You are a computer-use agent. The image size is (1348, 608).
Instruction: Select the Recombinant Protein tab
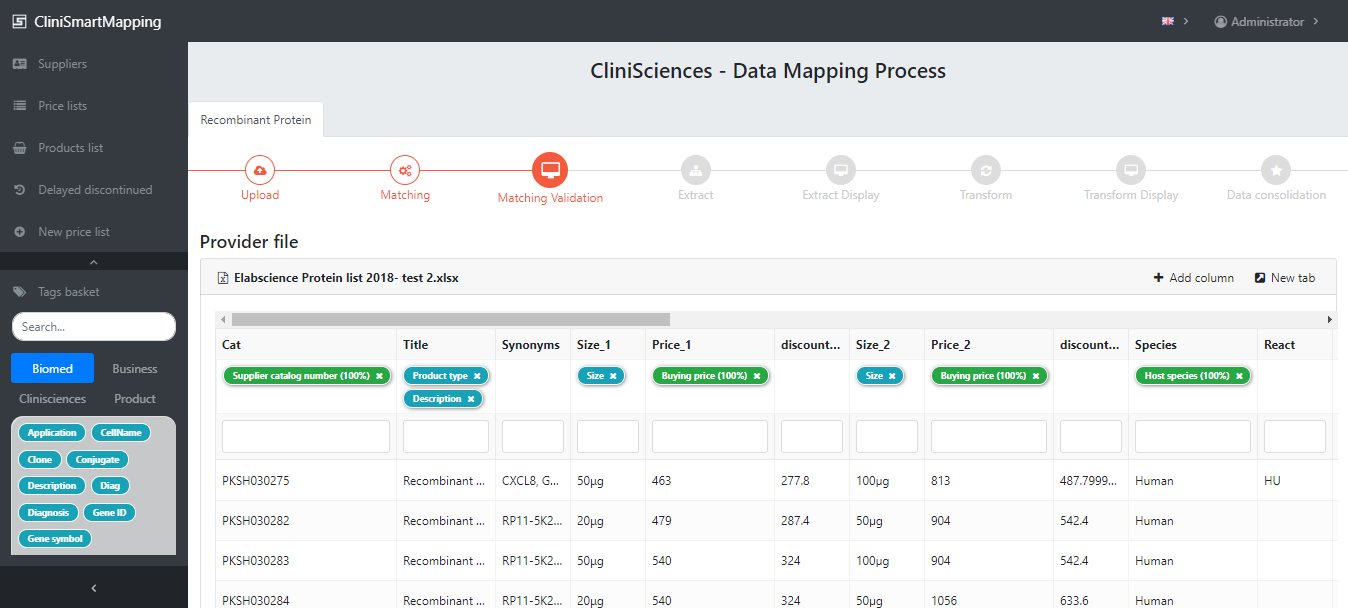pos(256,119)
